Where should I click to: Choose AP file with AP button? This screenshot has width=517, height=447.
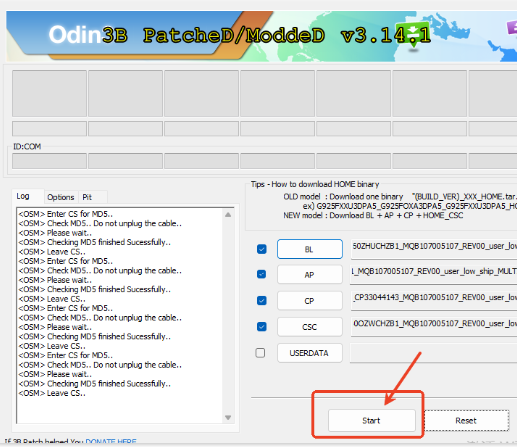pos(310,275)
